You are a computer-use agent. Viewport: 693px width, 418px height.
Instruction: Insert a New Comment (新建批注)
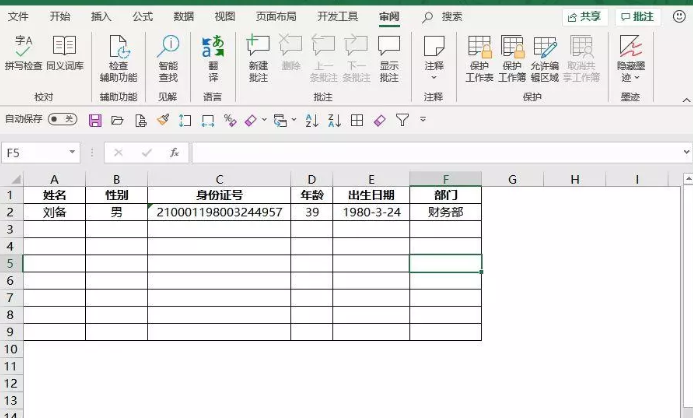[x=258, y=59]
